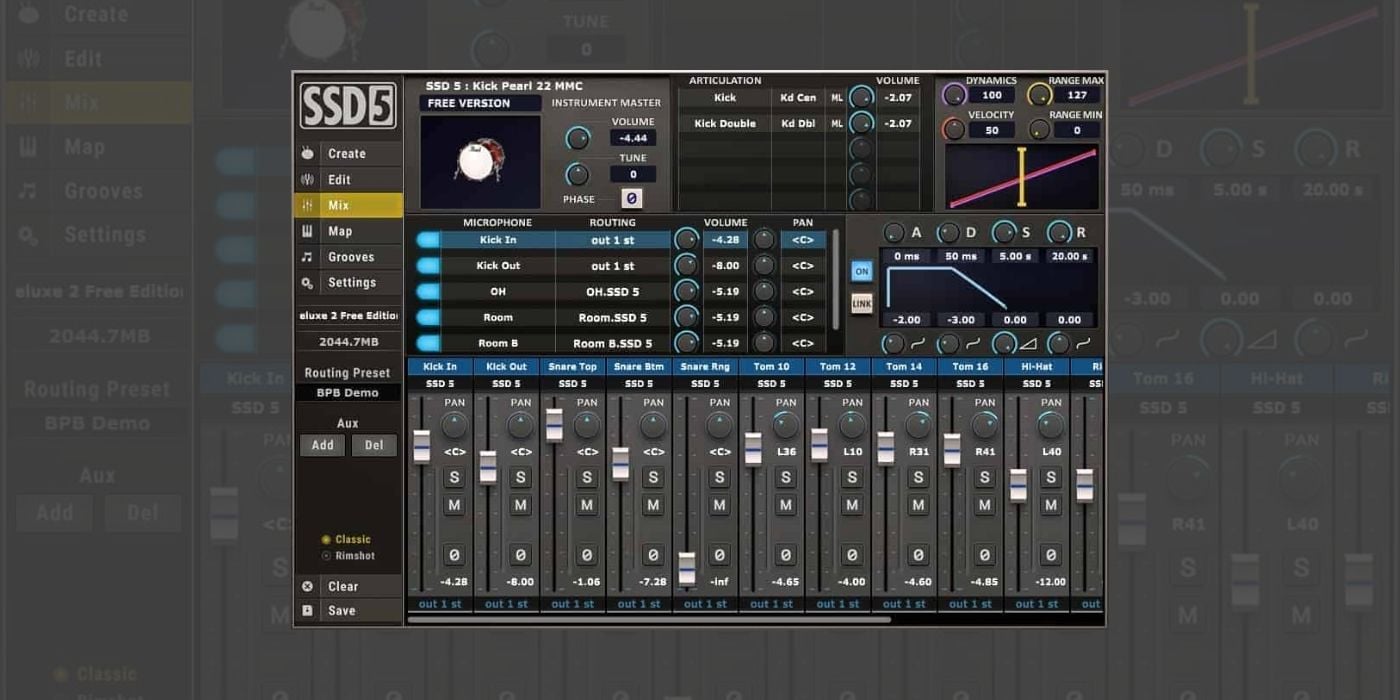Adjust the Velocity knob
This screenshot has width=1400, height=700.
point(955,129)
